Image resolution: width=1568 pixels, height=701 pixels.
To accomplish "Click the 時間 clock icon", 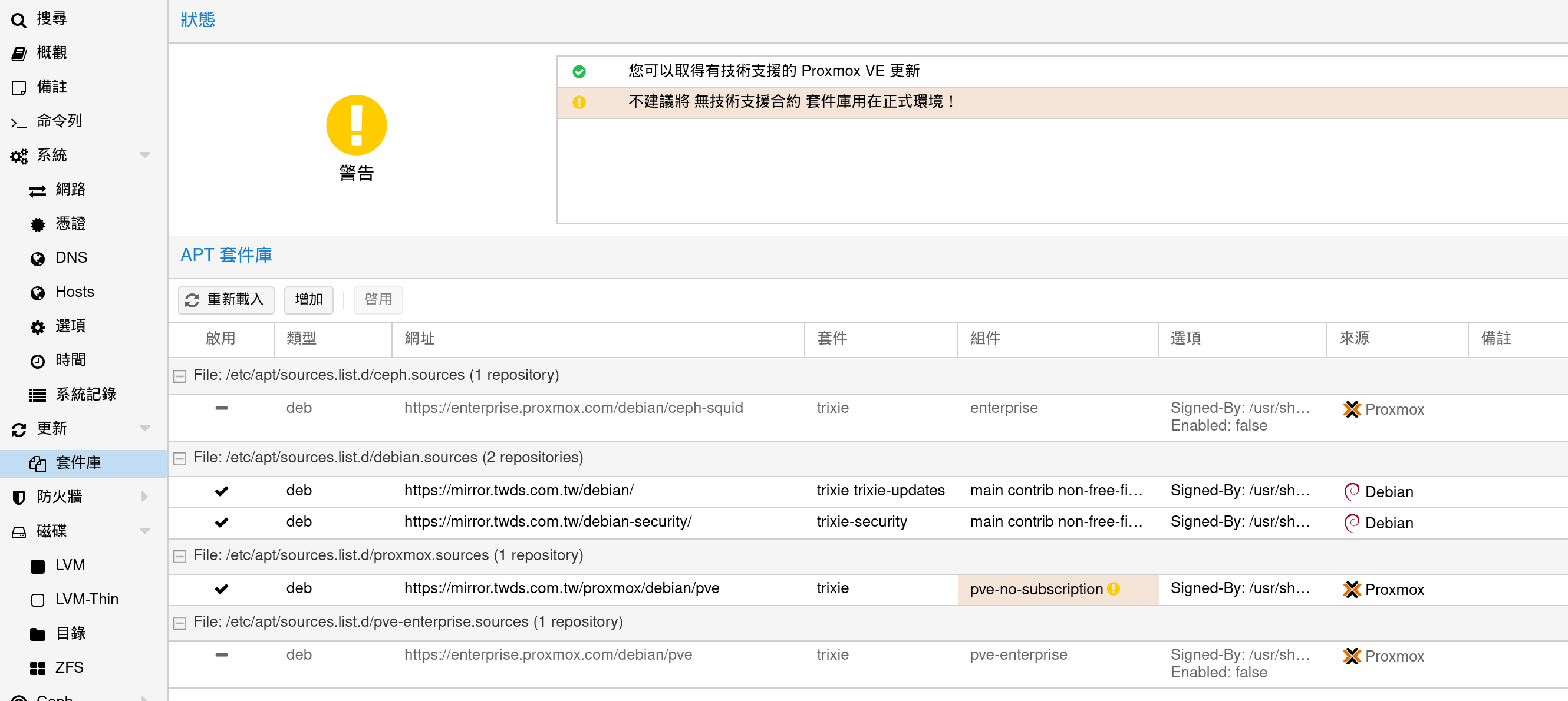I will click(38, 362).
